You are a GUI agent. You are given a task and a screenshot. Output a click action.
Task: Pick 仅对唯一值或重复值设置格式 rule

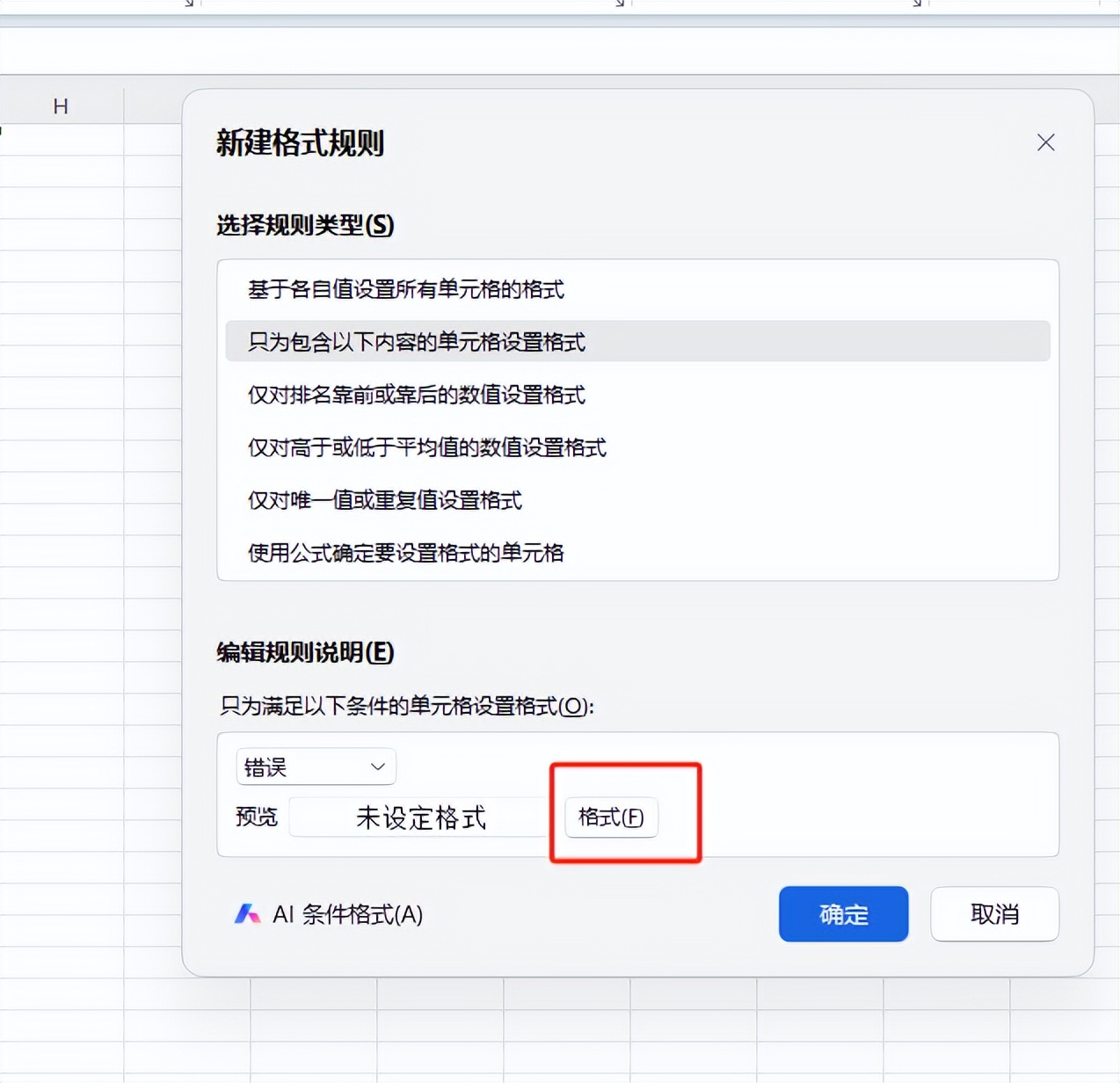pyautogui.click(x=637, y=500)
